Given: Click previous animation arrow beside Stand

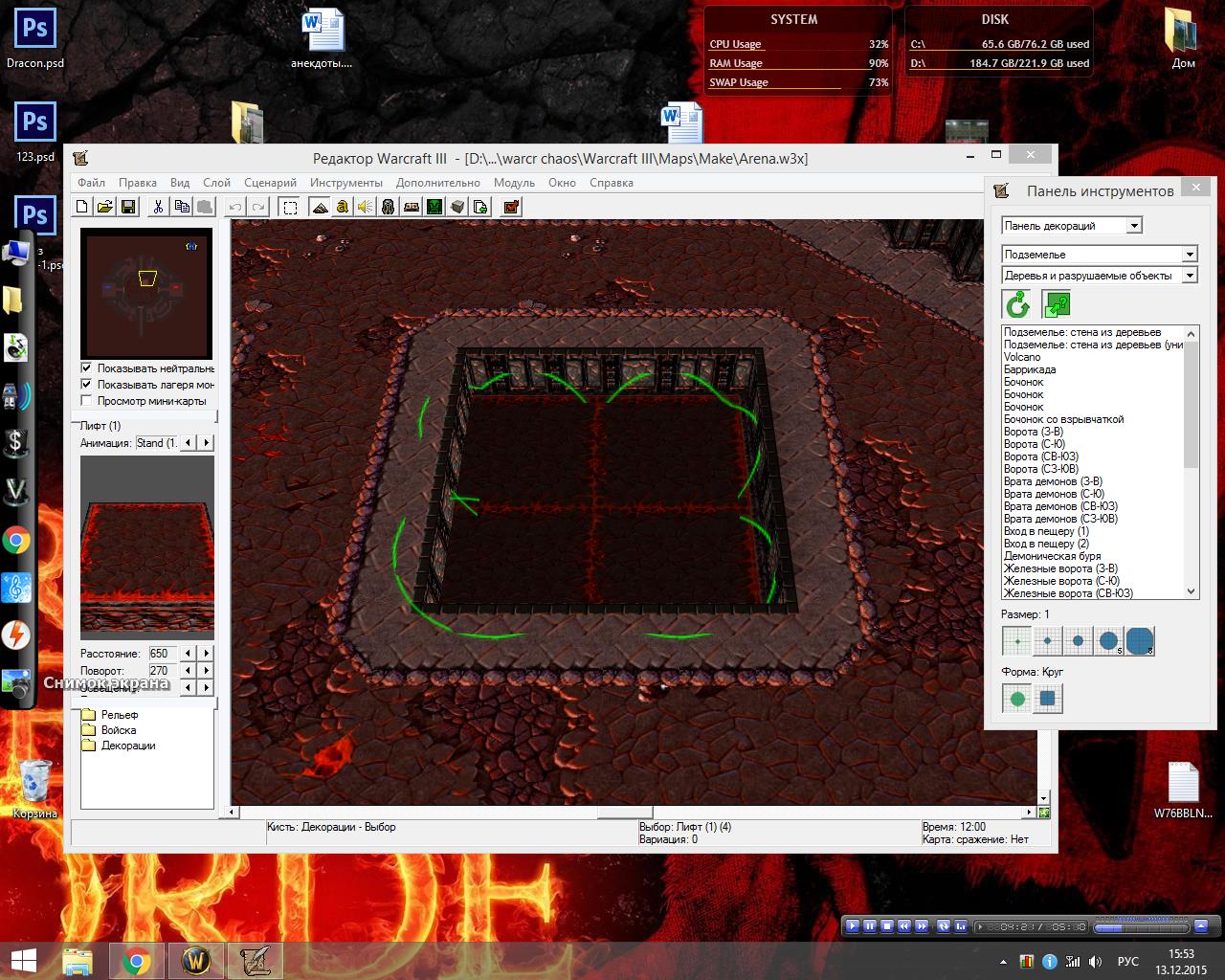Looking at the screenshot, I should (189, 443).
